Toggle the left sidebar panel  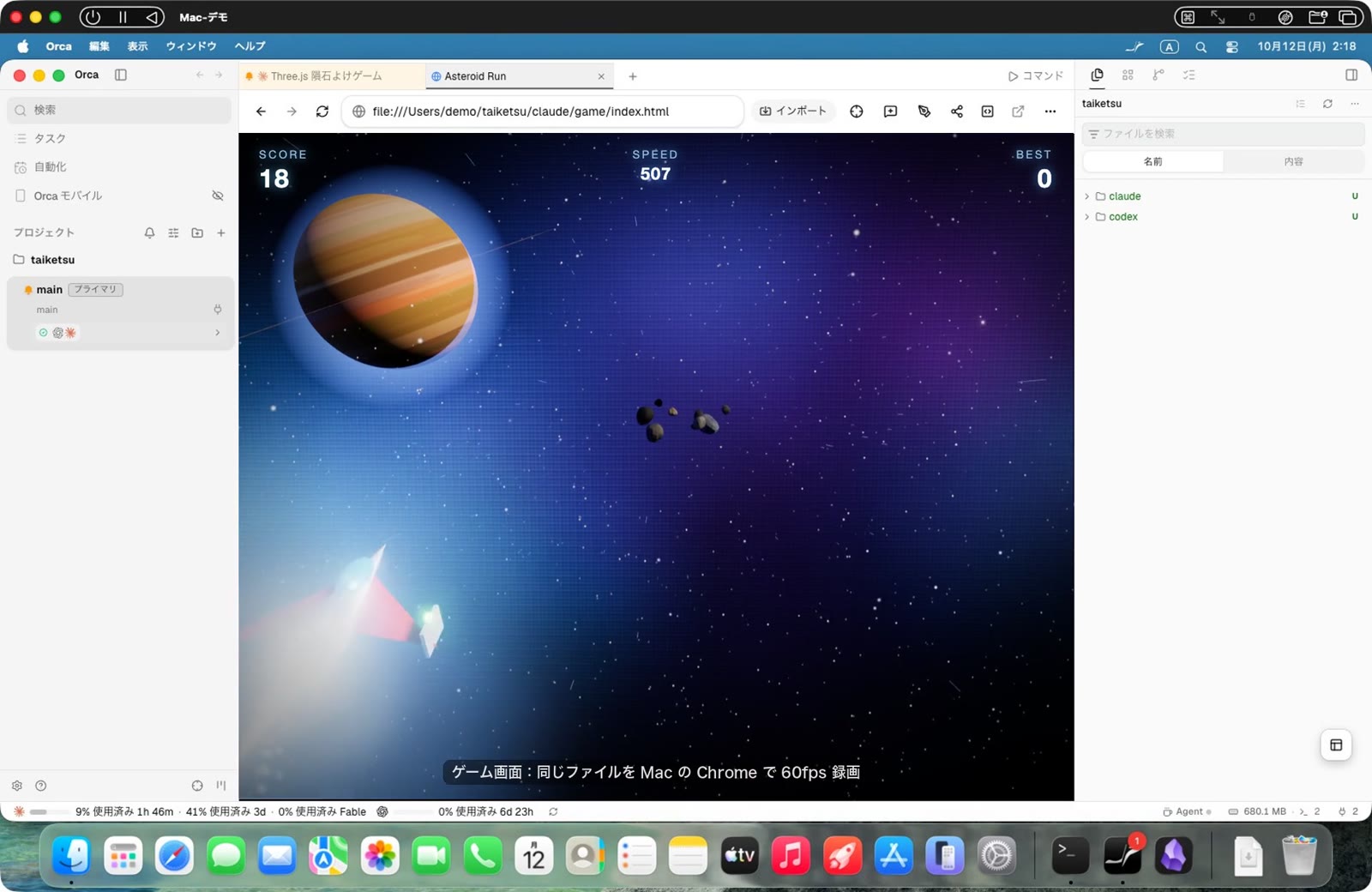click(121, 75)
